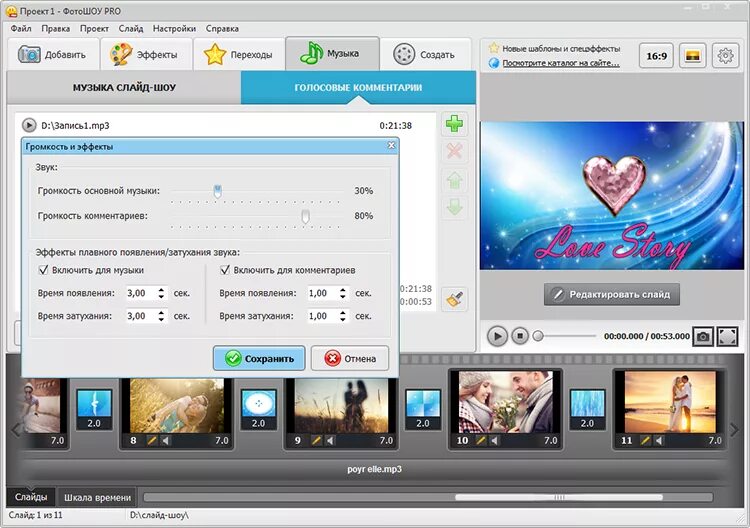750x528 pixels.
Task: Click speaker icon on slide 11
Action: (659, 440)
